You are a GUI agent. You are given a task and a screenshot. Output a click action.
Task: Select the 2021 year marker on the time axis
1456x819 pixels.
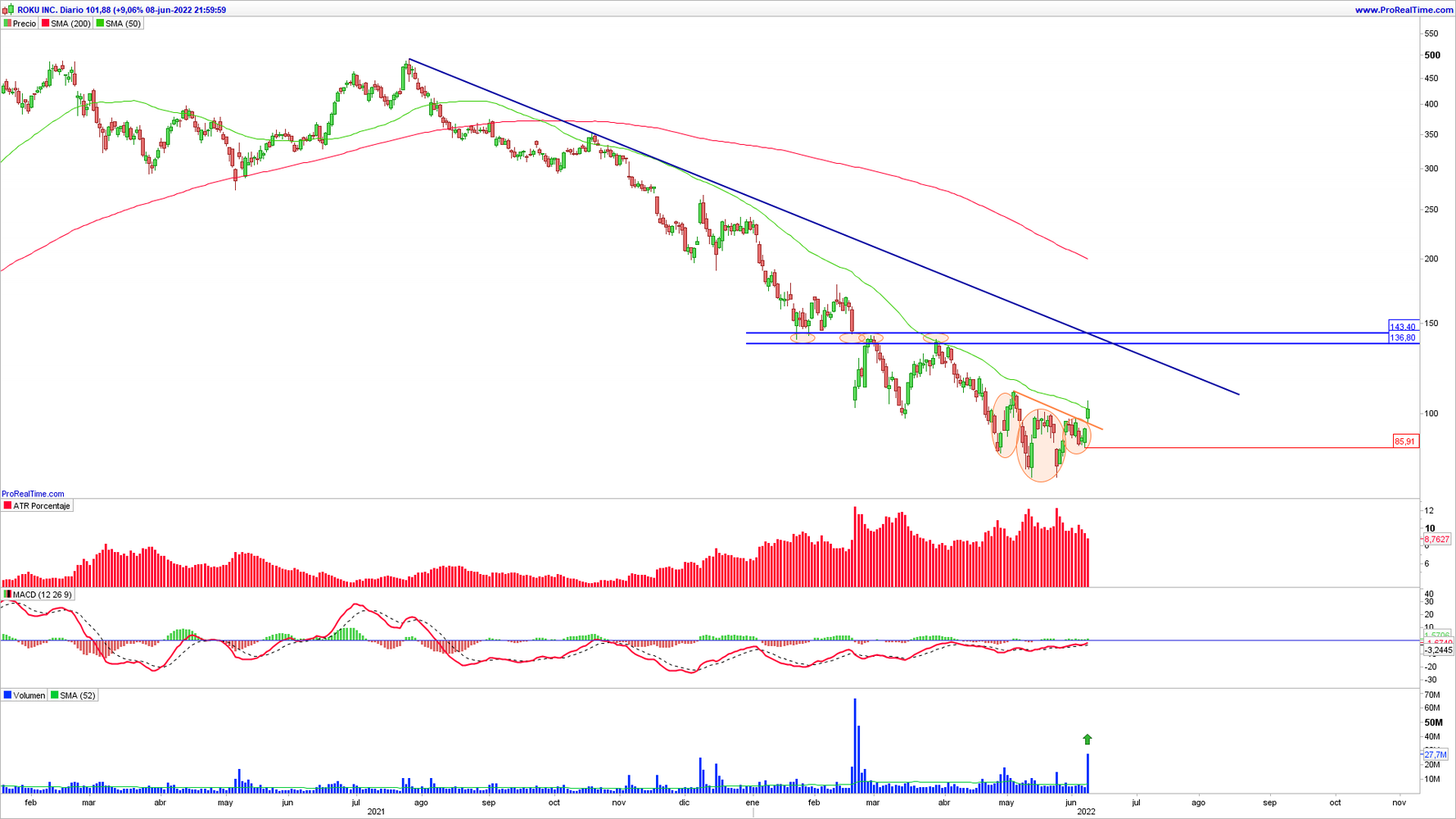[x=376, y=812]
